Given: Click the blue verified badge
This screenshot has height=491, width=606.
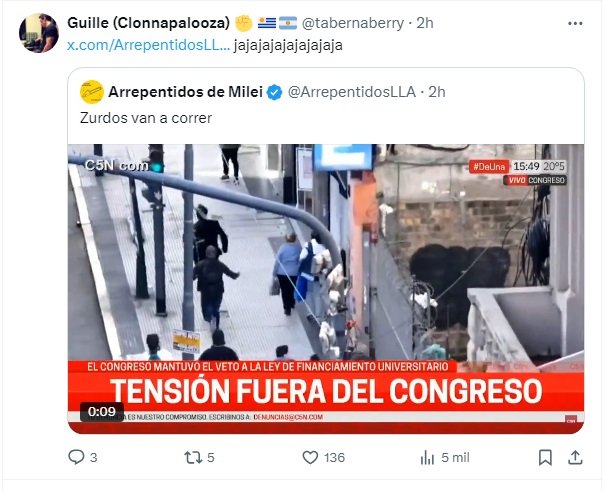Looking at the screenshot, I should click(x=275, y=92).
